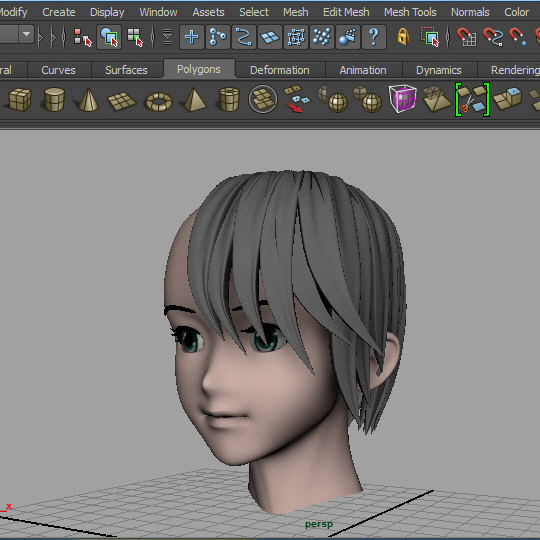Screen dimensions: 540x540
Task: Open the menu set dropdown arrow
Action: (27, 34)
